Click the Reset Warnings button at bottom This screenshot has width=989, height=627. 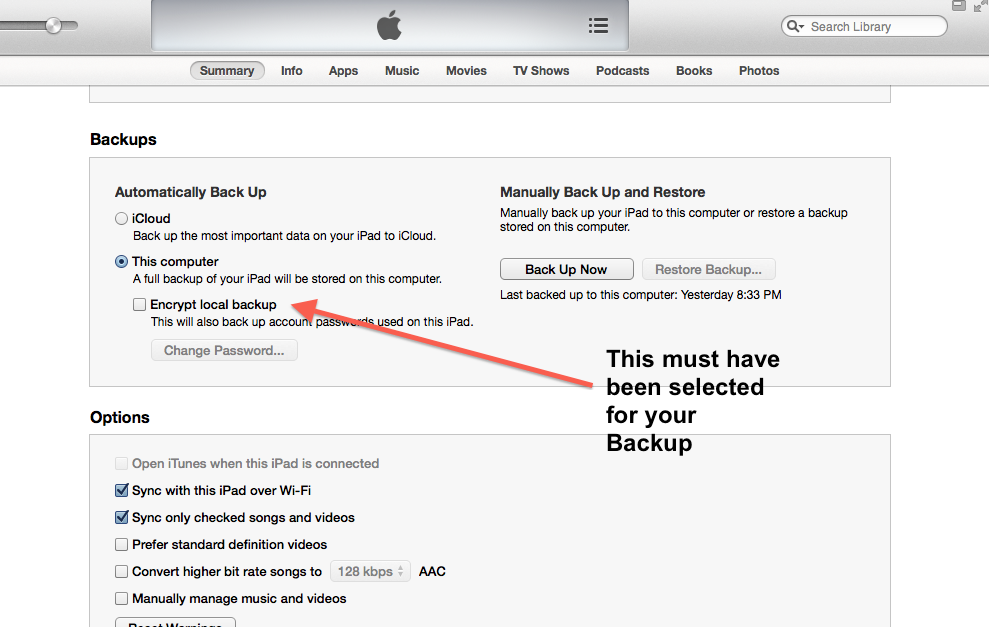(x=175, y=623)
